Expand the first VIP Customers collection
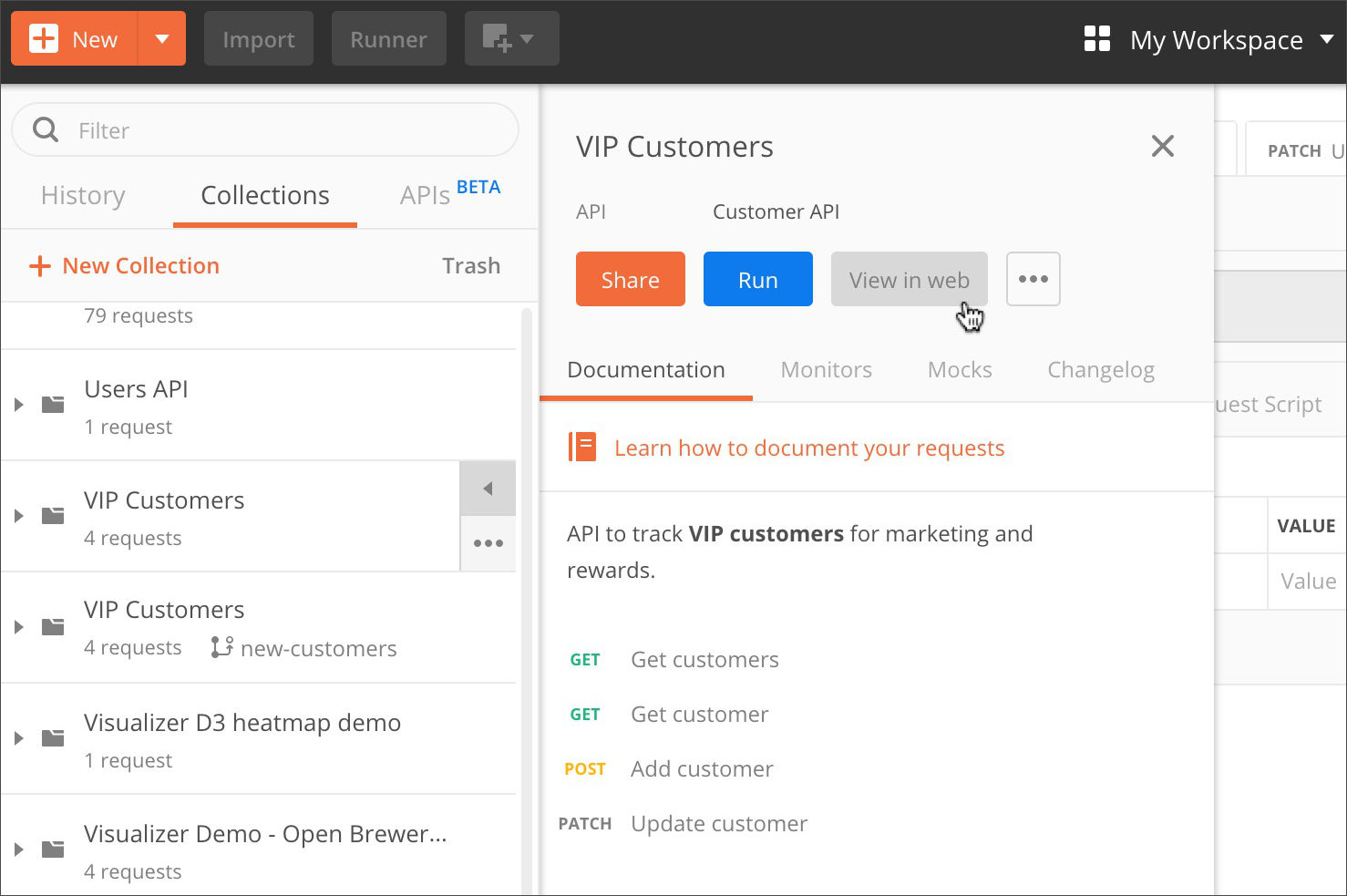 (x=18, y=515)
